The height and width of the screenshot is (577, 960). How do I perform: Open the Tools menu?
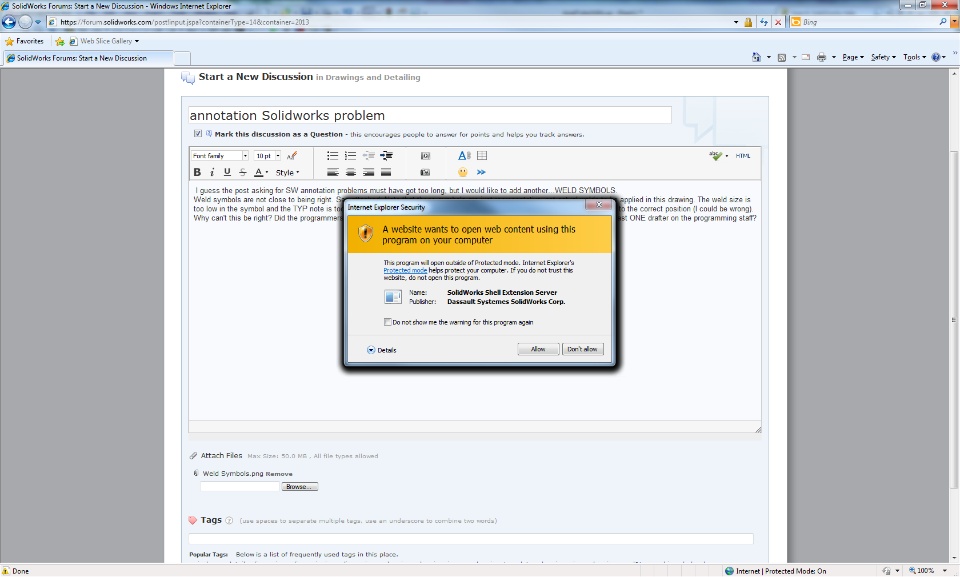coord(914,57)
